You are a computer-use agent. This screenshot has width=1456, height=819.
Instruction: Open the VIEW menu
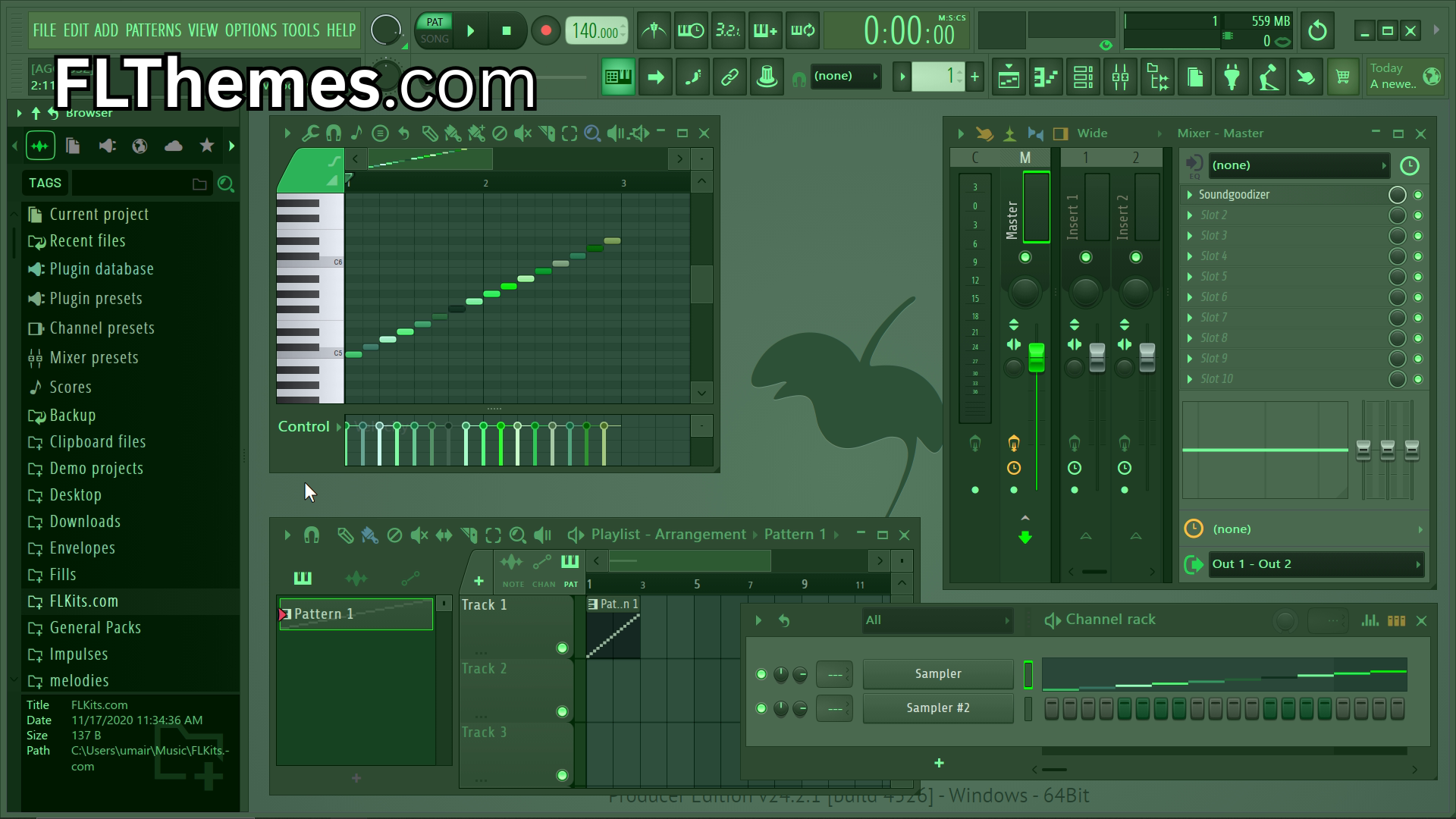pos(202,30)
